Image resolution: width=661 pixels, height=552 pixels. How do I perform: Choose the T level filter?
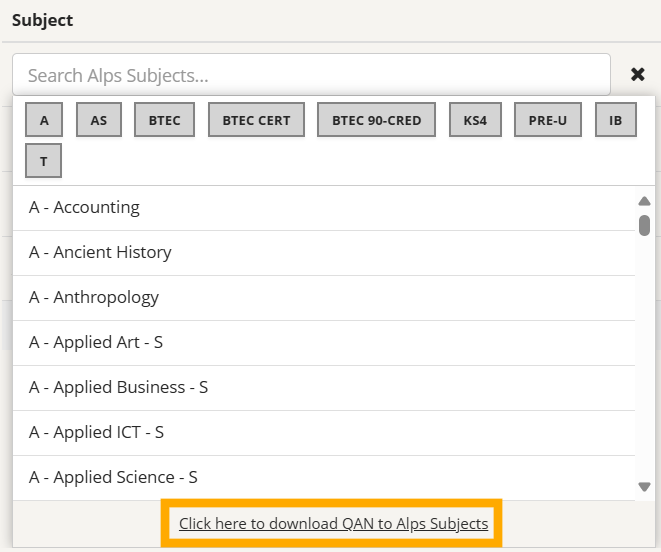(x=43, y=161)
